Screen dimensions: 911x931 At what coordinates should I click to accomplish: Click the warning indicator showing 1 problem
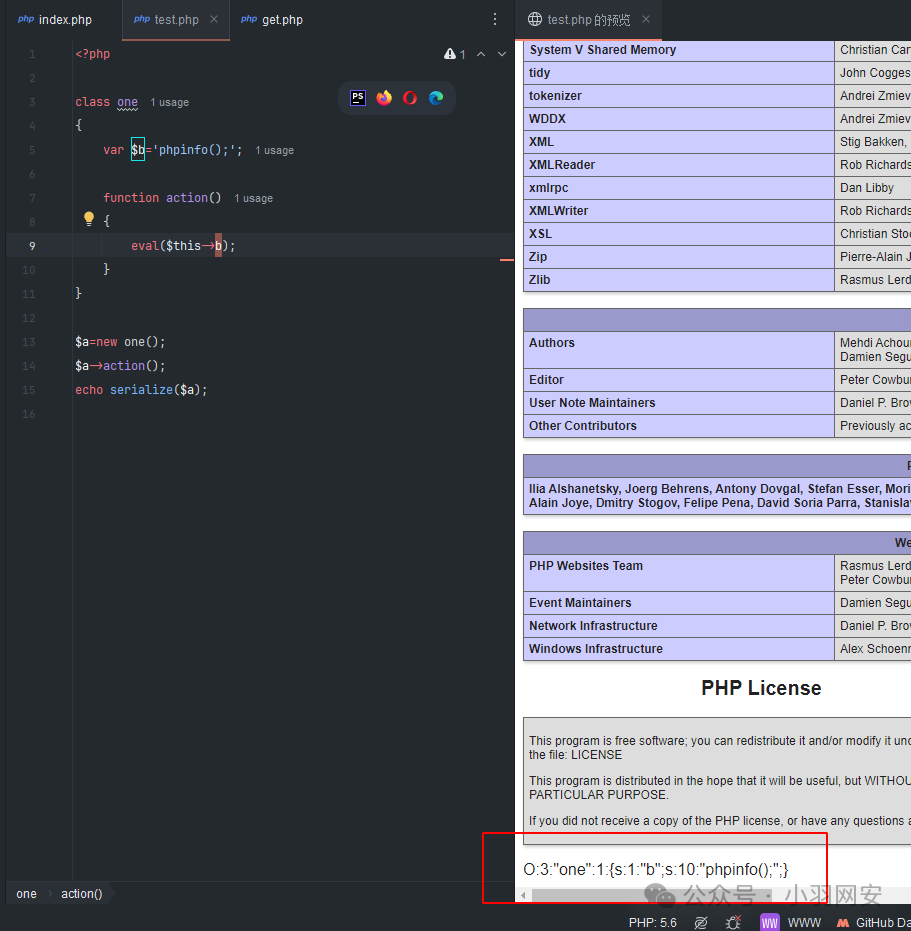[x=454, y=54]
